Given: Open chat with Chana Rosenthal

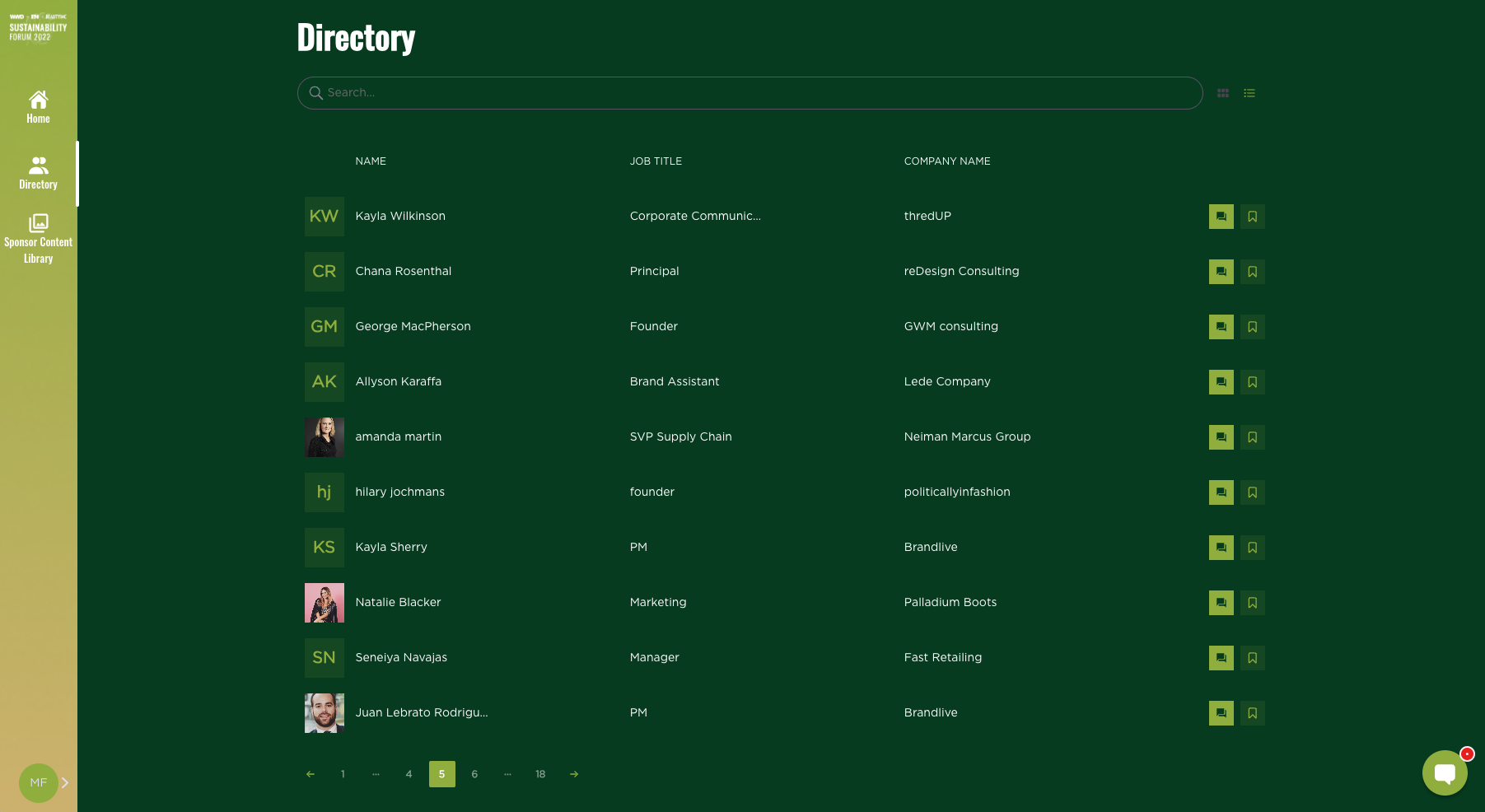Looking at the screenshot, I should pos(1221,272).
